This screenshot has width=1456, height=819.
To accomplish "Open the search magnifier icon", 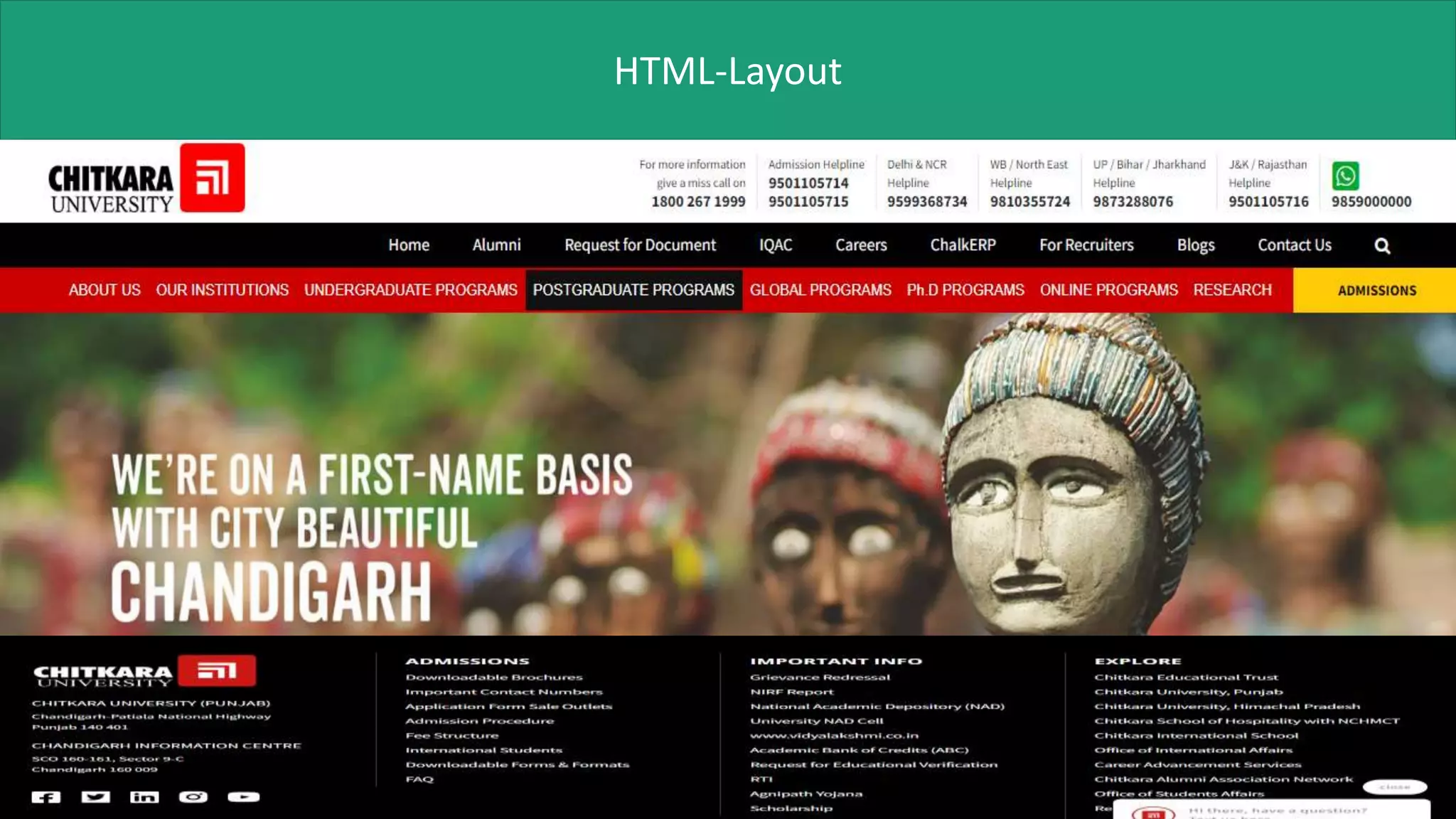I will pos(1382,246).
